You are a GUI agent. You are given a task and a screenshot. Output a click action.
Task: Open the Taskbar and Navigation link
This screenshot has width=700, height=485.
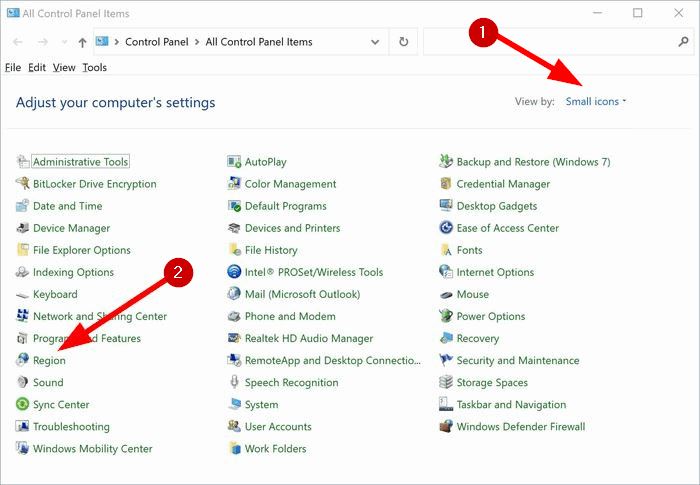[x=511, y=405]
